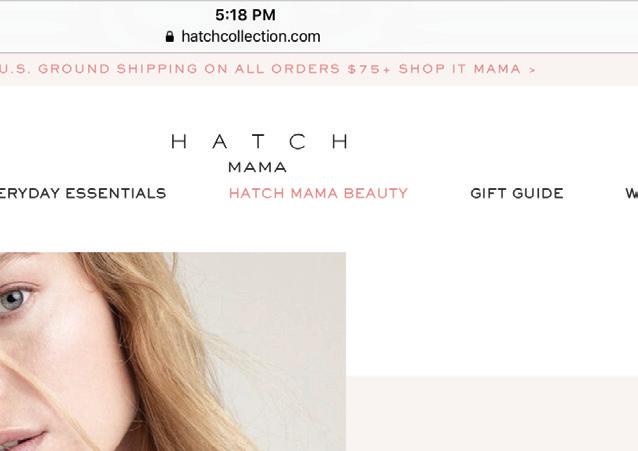Image resolution: width=638 pixels, height=451 pixels.
Task: Click the MAMA sub-logo text
Action: (257, 167)
